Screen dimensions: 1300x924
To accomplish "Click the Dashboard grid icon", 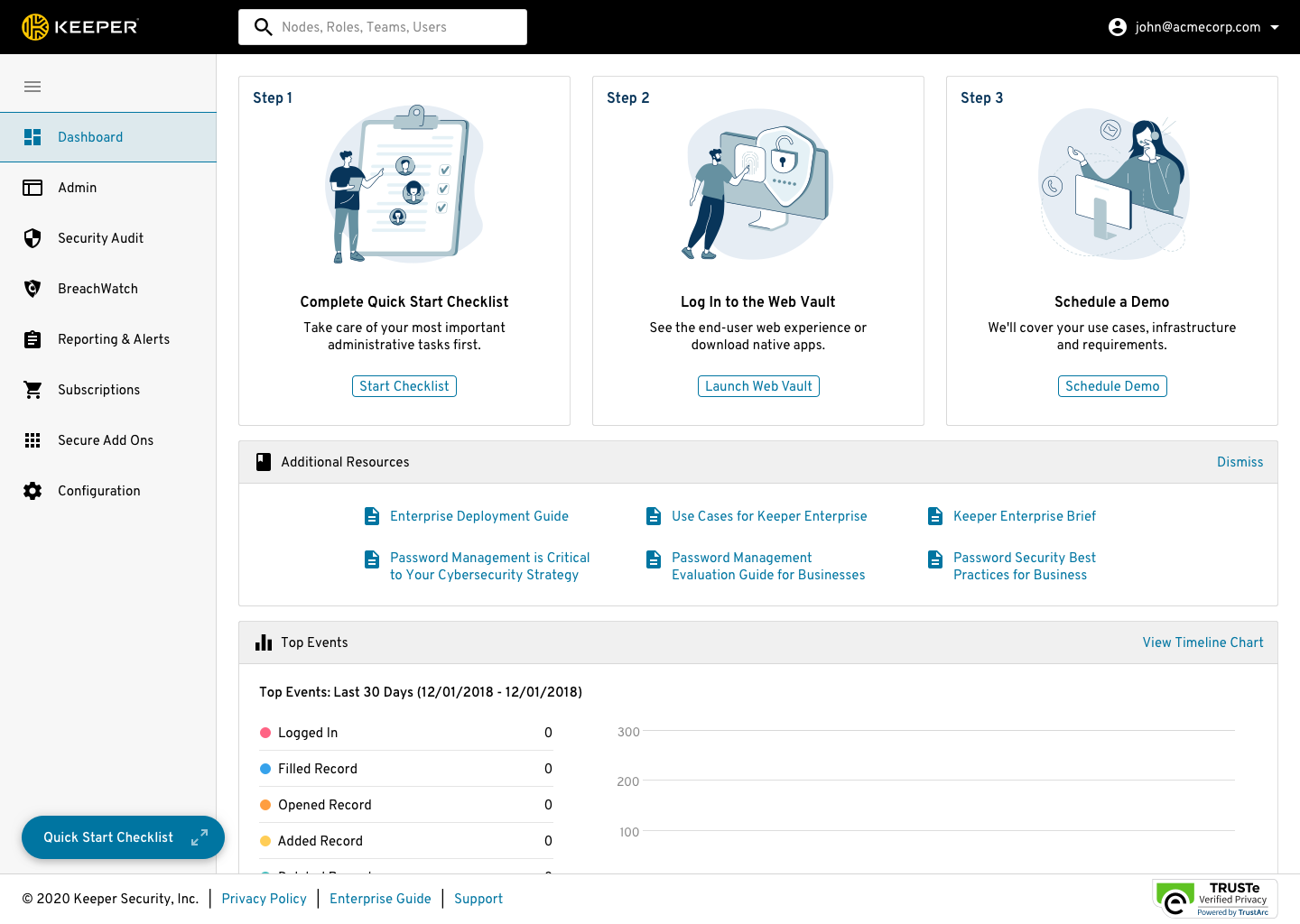I will 32,137.
